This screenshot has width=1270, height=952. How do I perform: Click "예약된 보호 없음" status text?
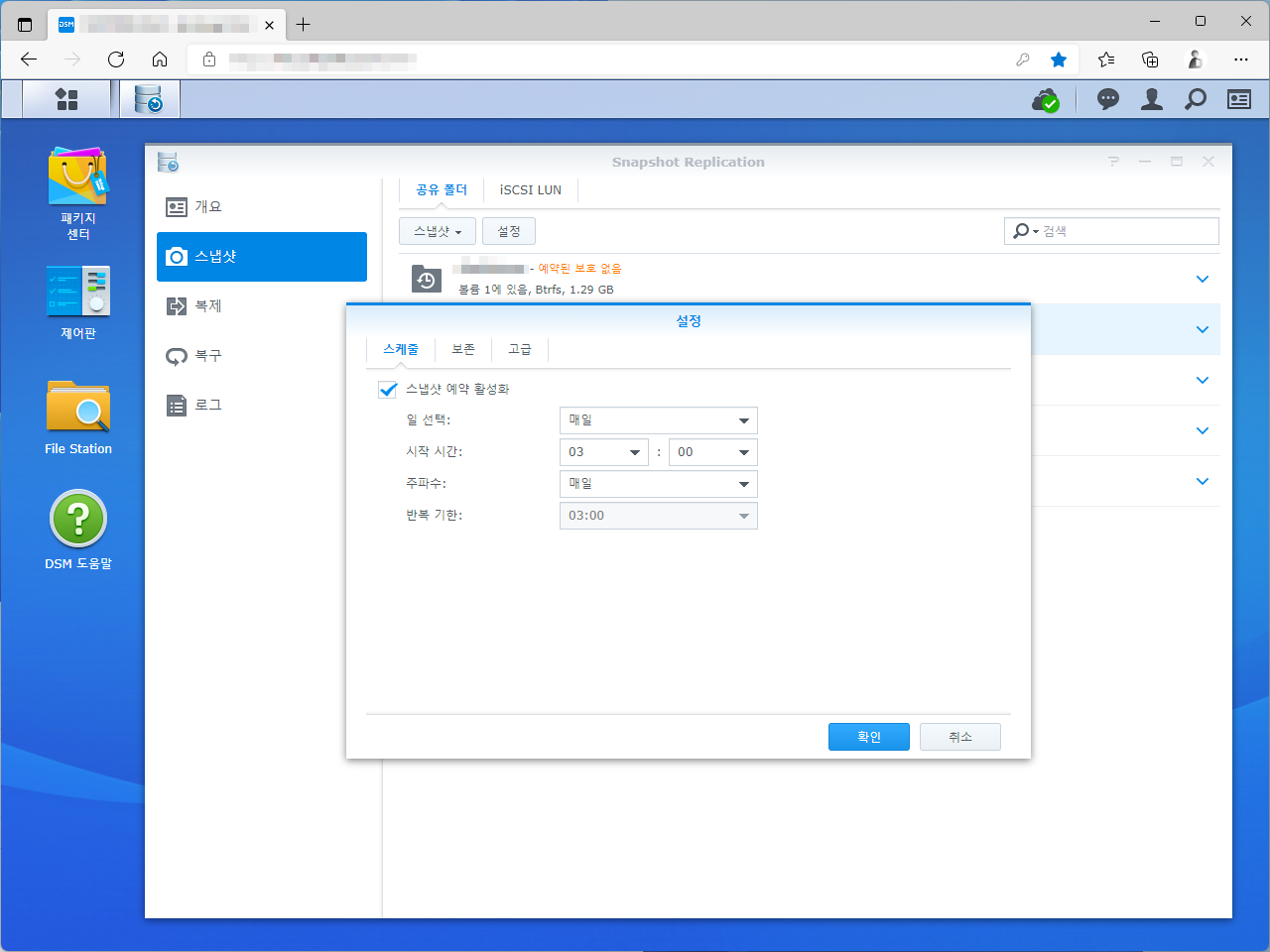click(x=579, y=269)
